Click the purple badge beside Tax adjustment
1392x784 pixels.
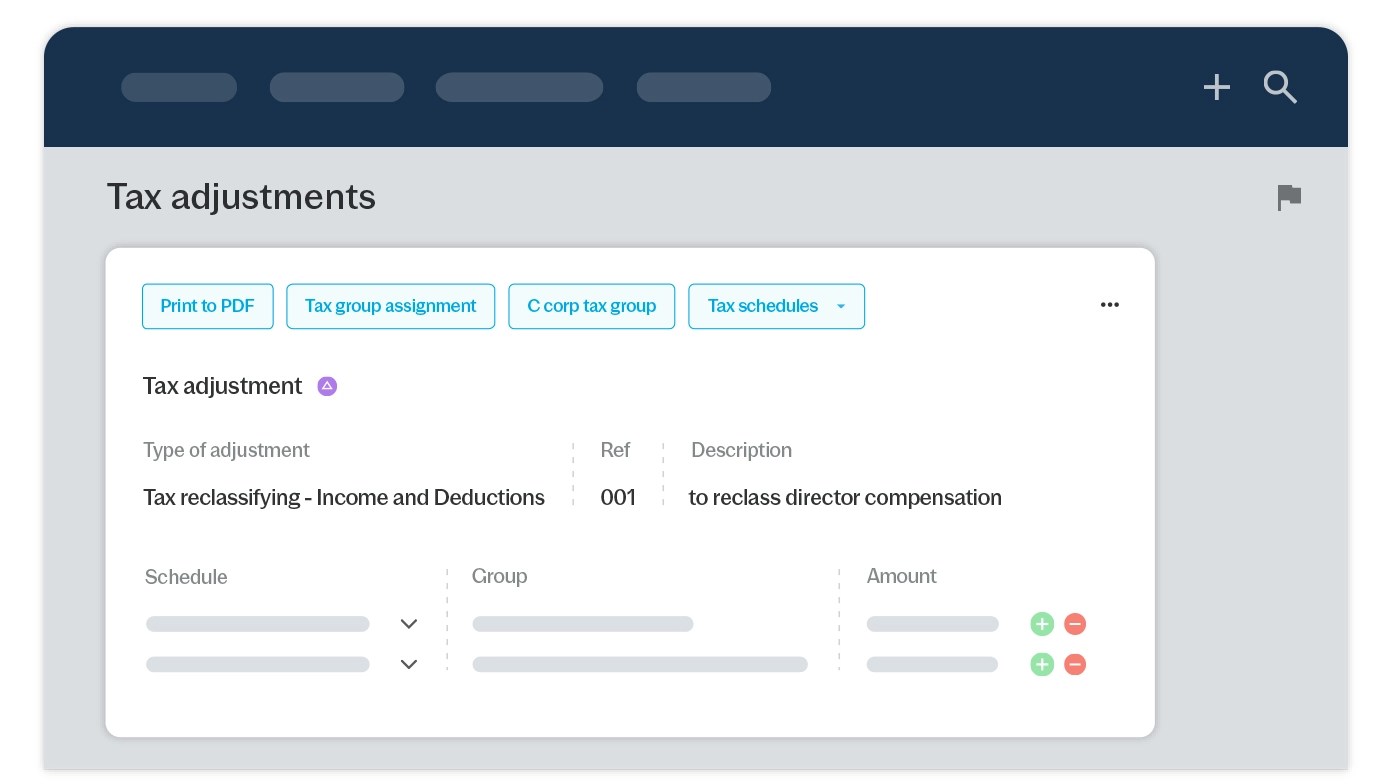tap(327, 385)
